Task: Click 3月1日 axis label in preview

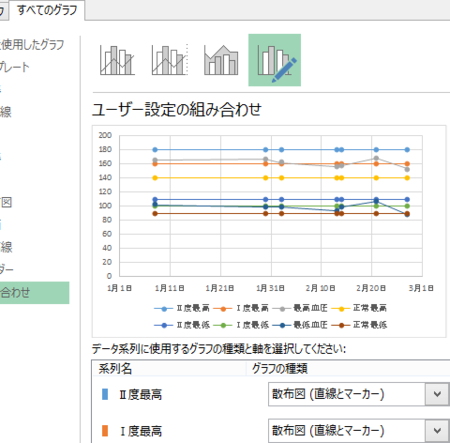Action: tap(421, 288)
